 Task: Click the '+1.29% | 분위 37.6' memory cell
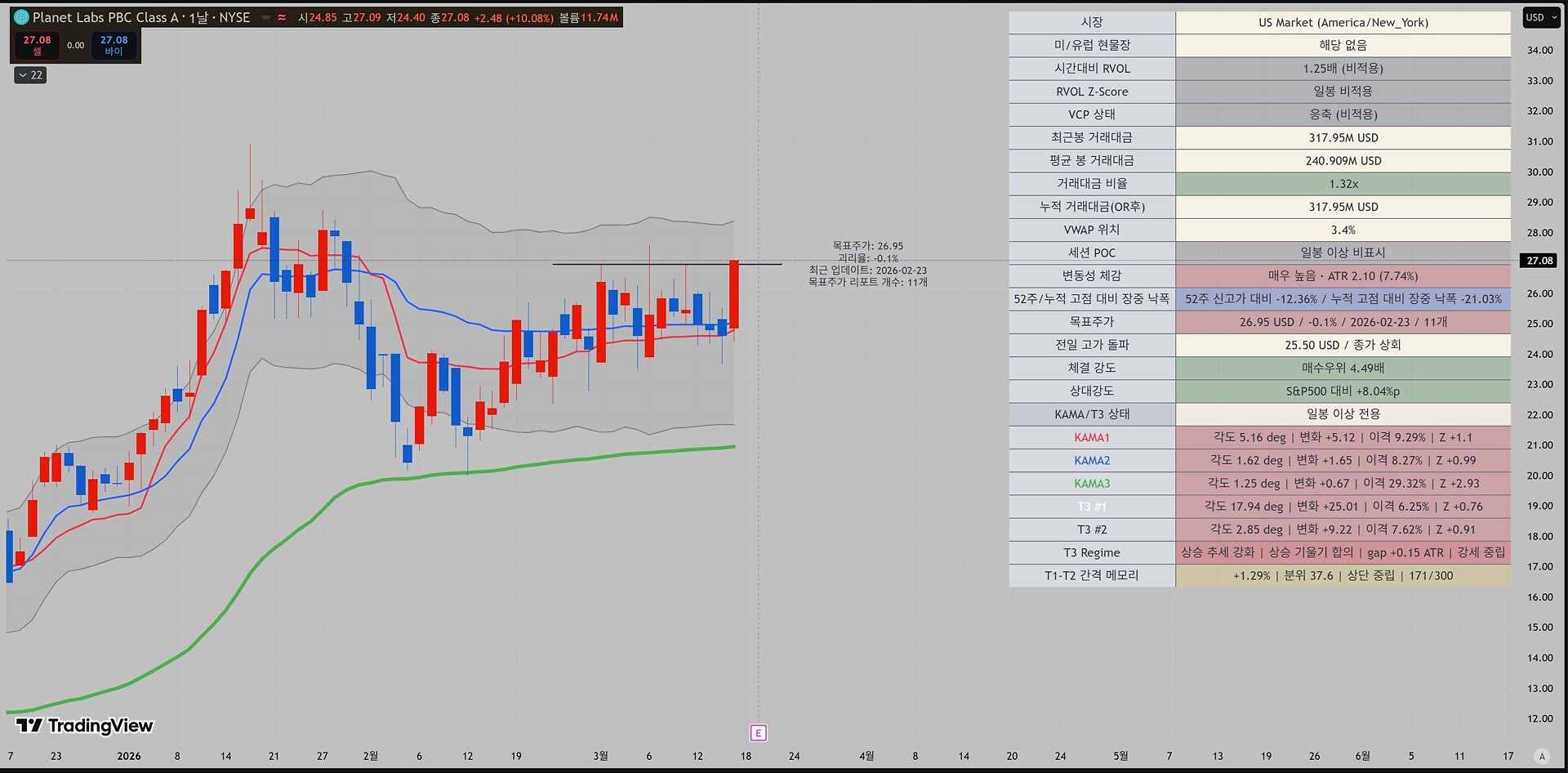point(1343,575)
